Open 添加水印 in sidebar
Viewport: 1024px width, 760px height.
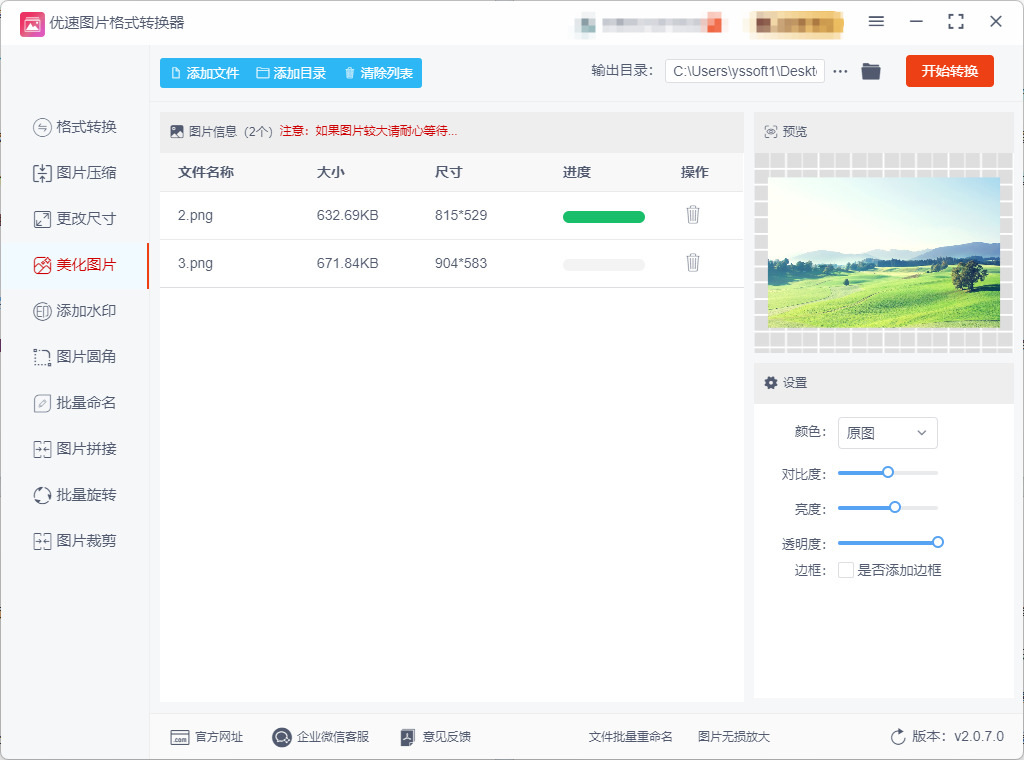pos(74,311)
